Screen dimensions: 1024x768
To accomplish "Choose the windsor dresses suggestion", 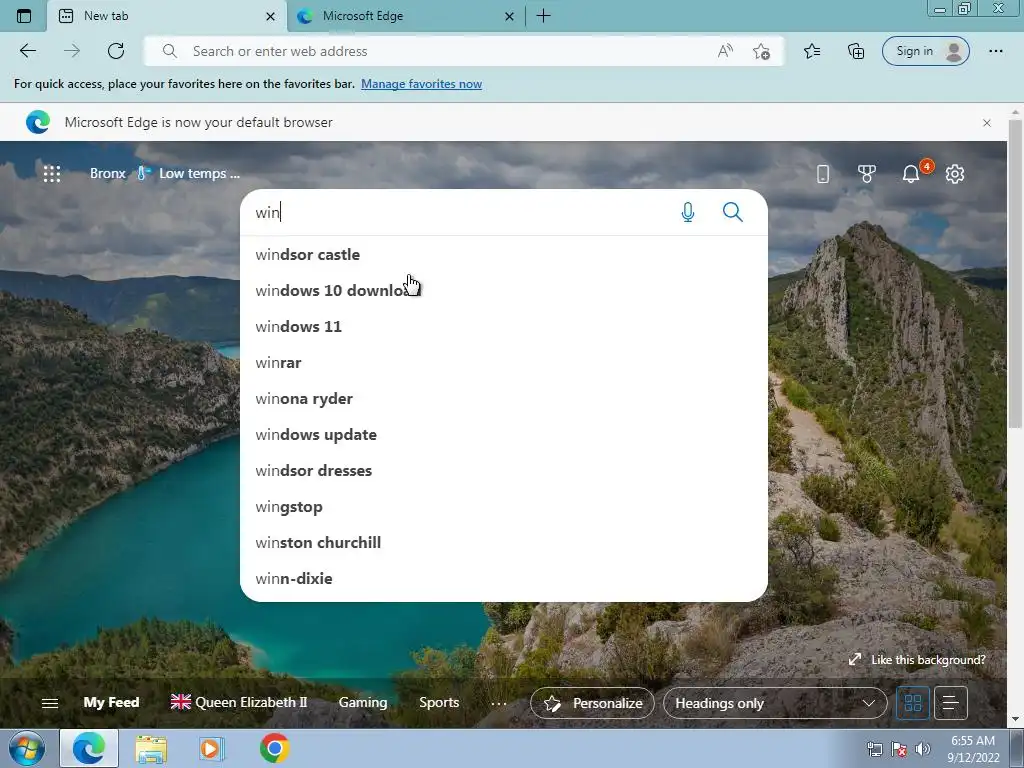I will (x=504, y=470).
